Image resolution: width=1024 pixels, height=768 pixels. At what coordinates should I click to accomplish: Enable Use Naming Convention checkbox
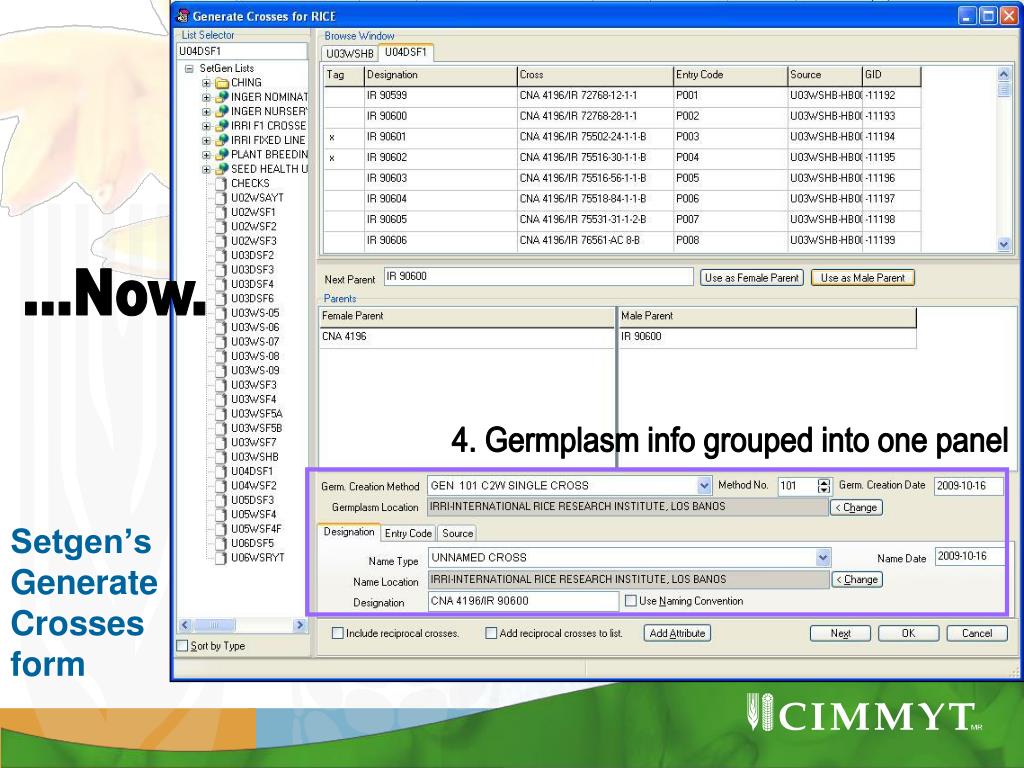(631, 601)
